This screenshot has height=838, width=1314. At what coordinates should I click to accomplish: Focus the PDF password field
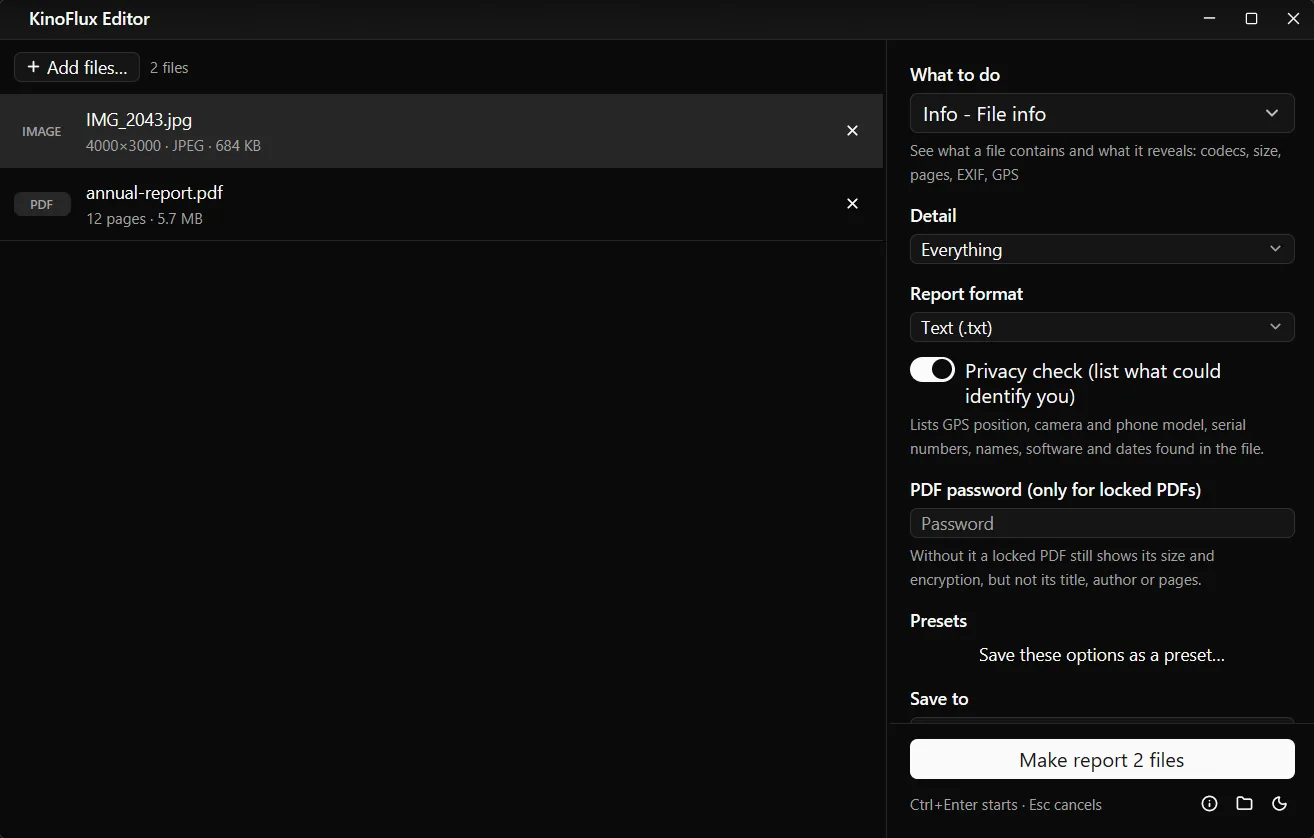coord(1102,523)
